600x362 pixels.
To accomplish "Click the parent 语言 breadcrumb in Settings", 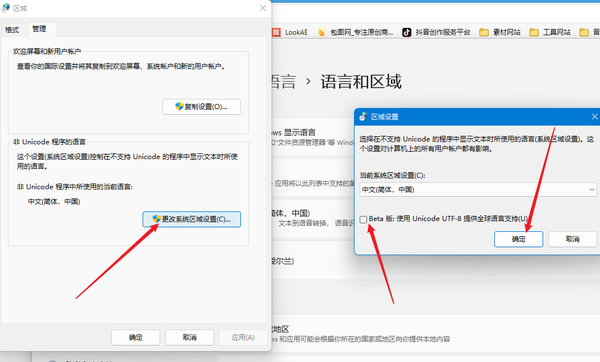I will click(x=284, y=82).
